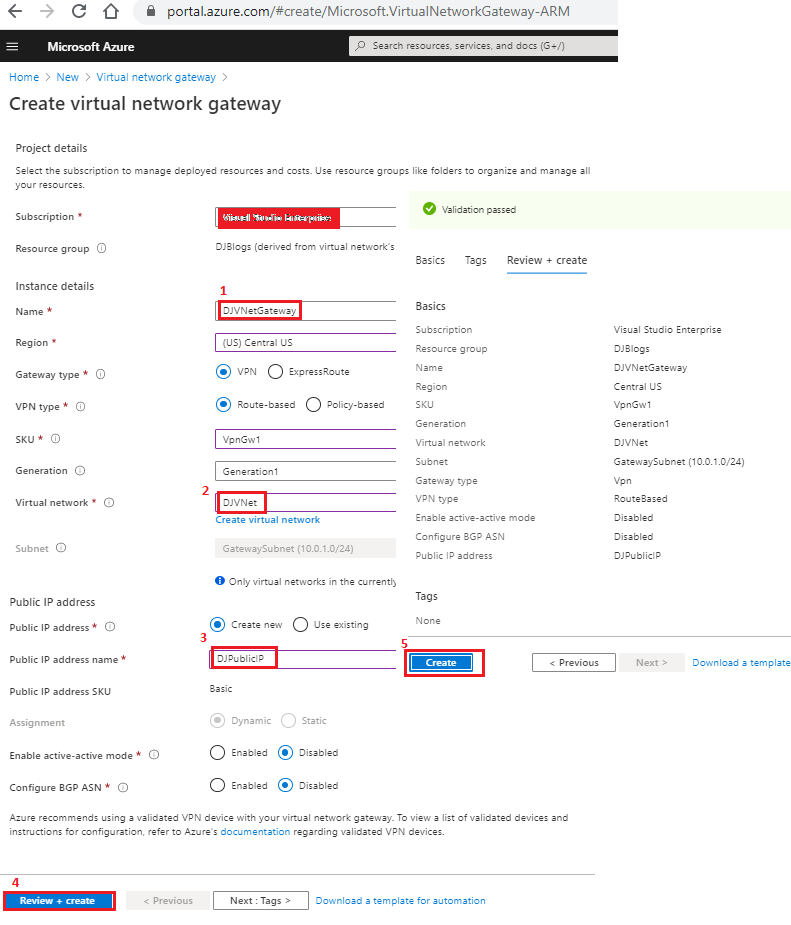Enable Configure BGP ASN

pyautogui.click(x=218, y=785)
